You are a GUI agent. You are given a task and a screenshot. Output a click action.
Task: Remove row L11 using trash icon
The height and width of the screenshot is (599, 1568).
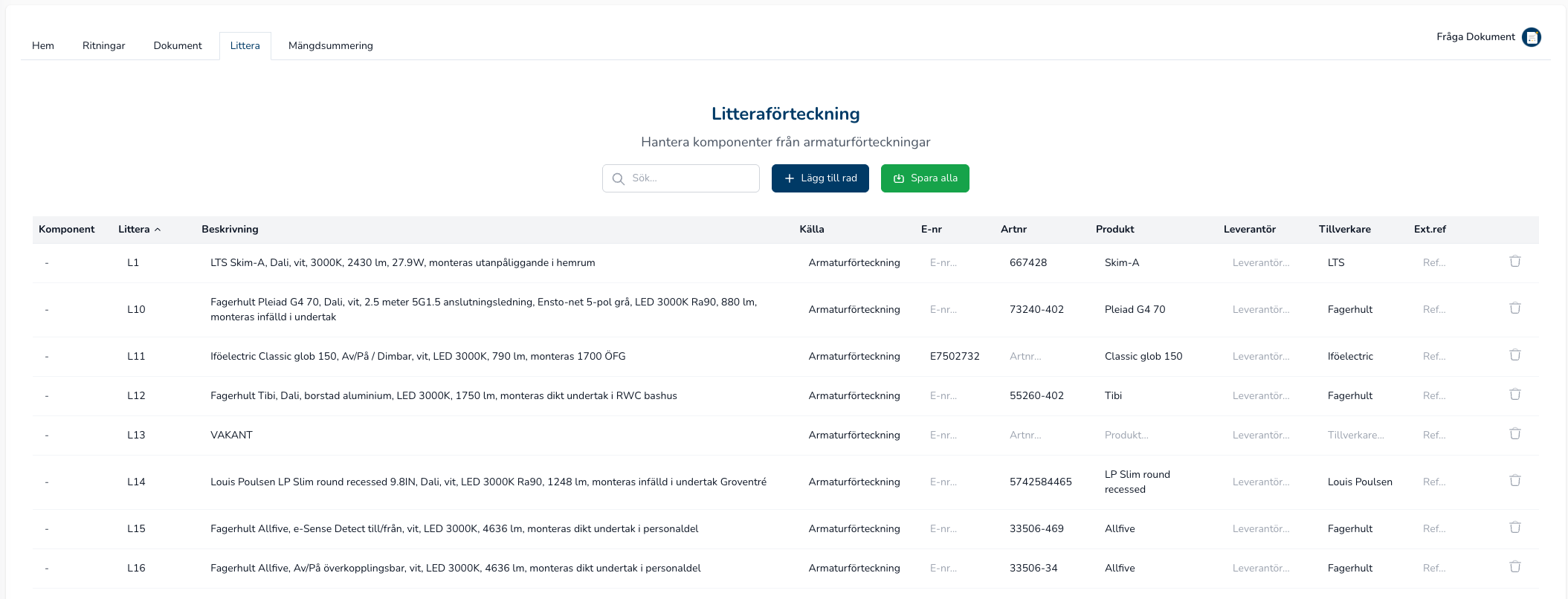[x=1514, y=355]
